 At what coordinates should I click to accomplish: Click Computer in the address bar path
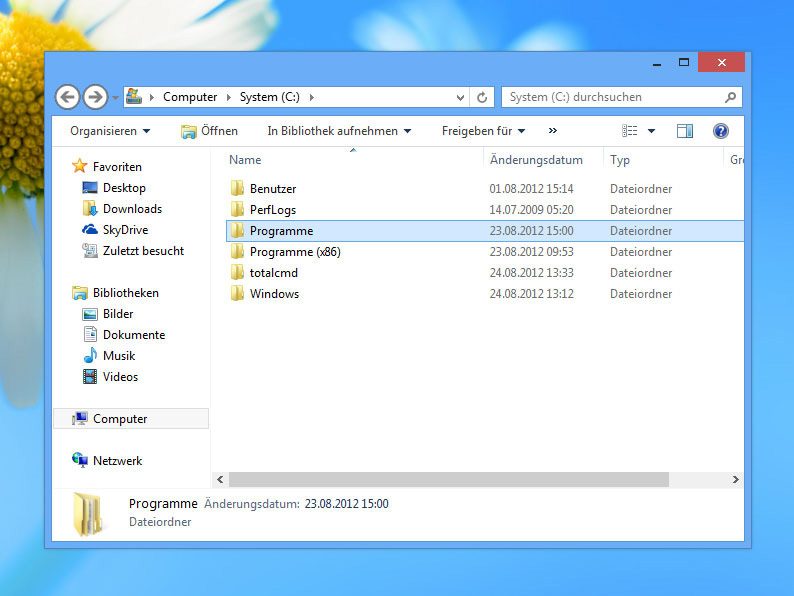190,97
